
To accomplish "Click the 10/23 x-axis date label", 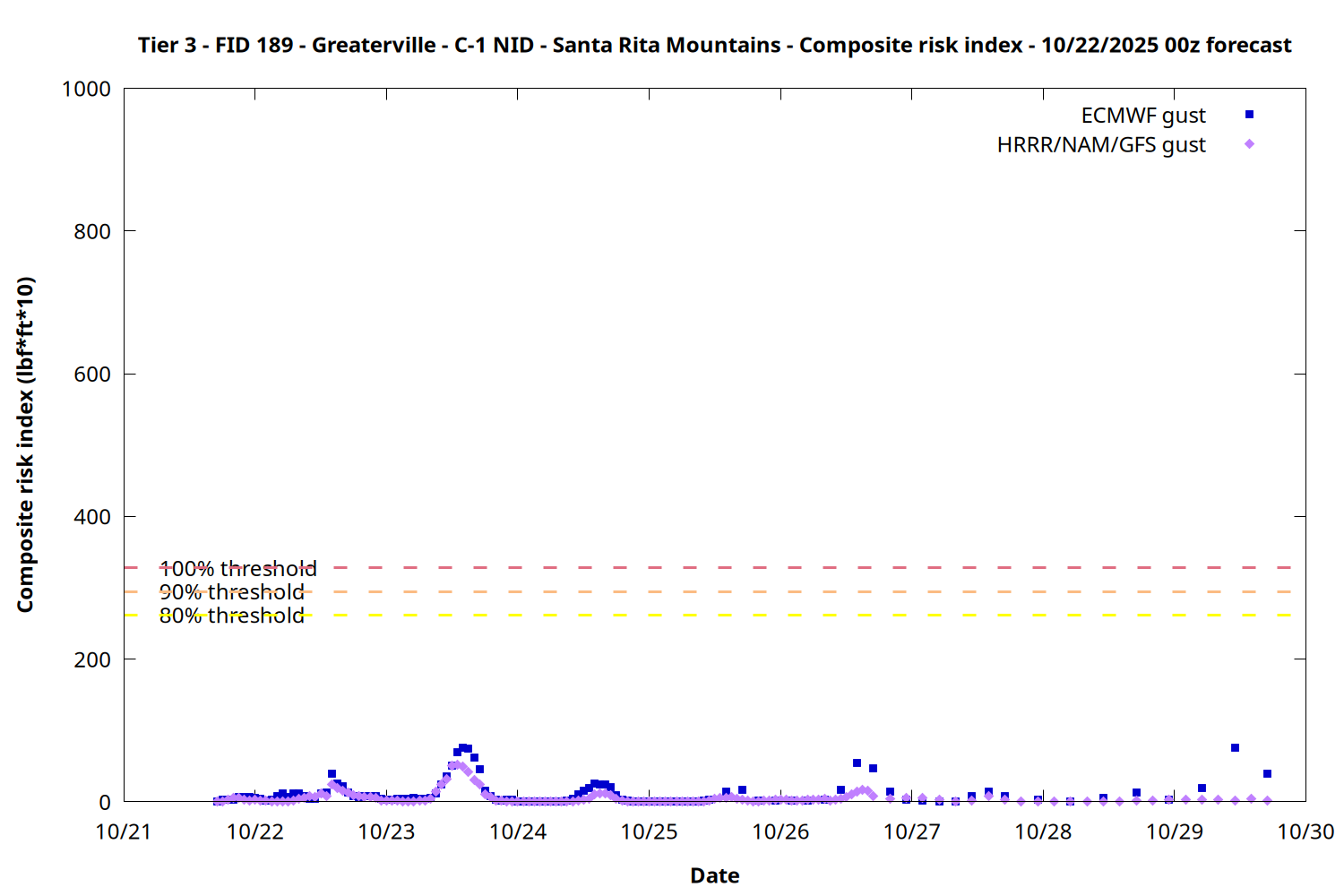I will pos(386,832).
